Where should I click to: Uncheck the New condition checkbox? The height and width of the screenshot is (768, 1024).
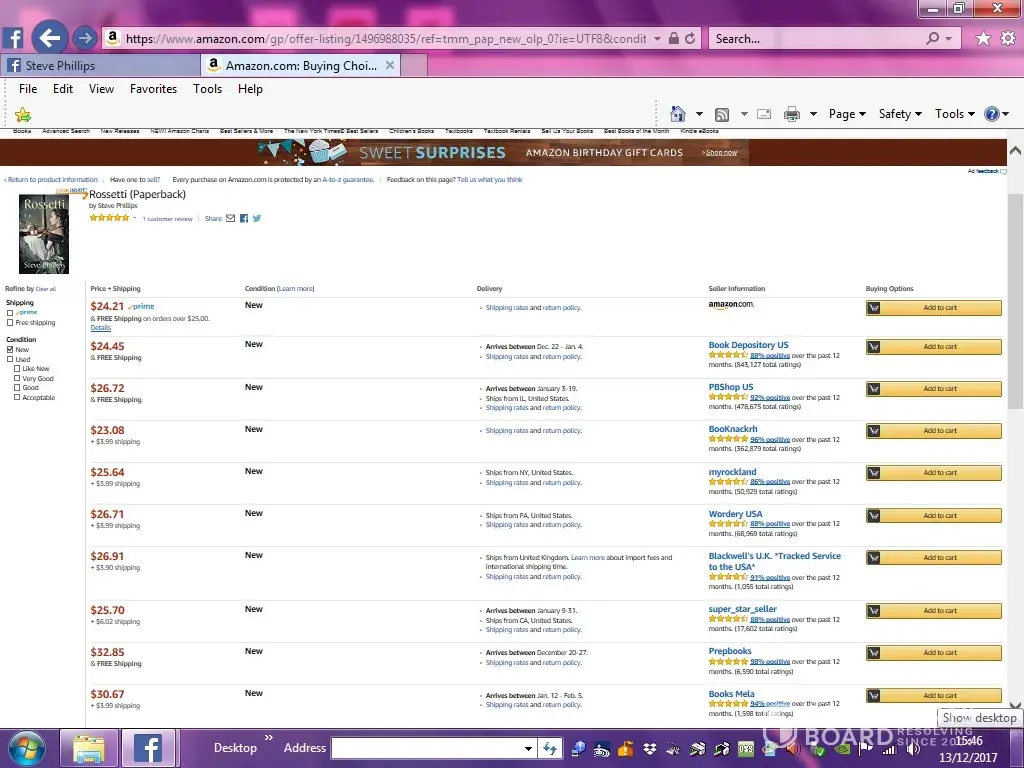click(x=10, y=350)
